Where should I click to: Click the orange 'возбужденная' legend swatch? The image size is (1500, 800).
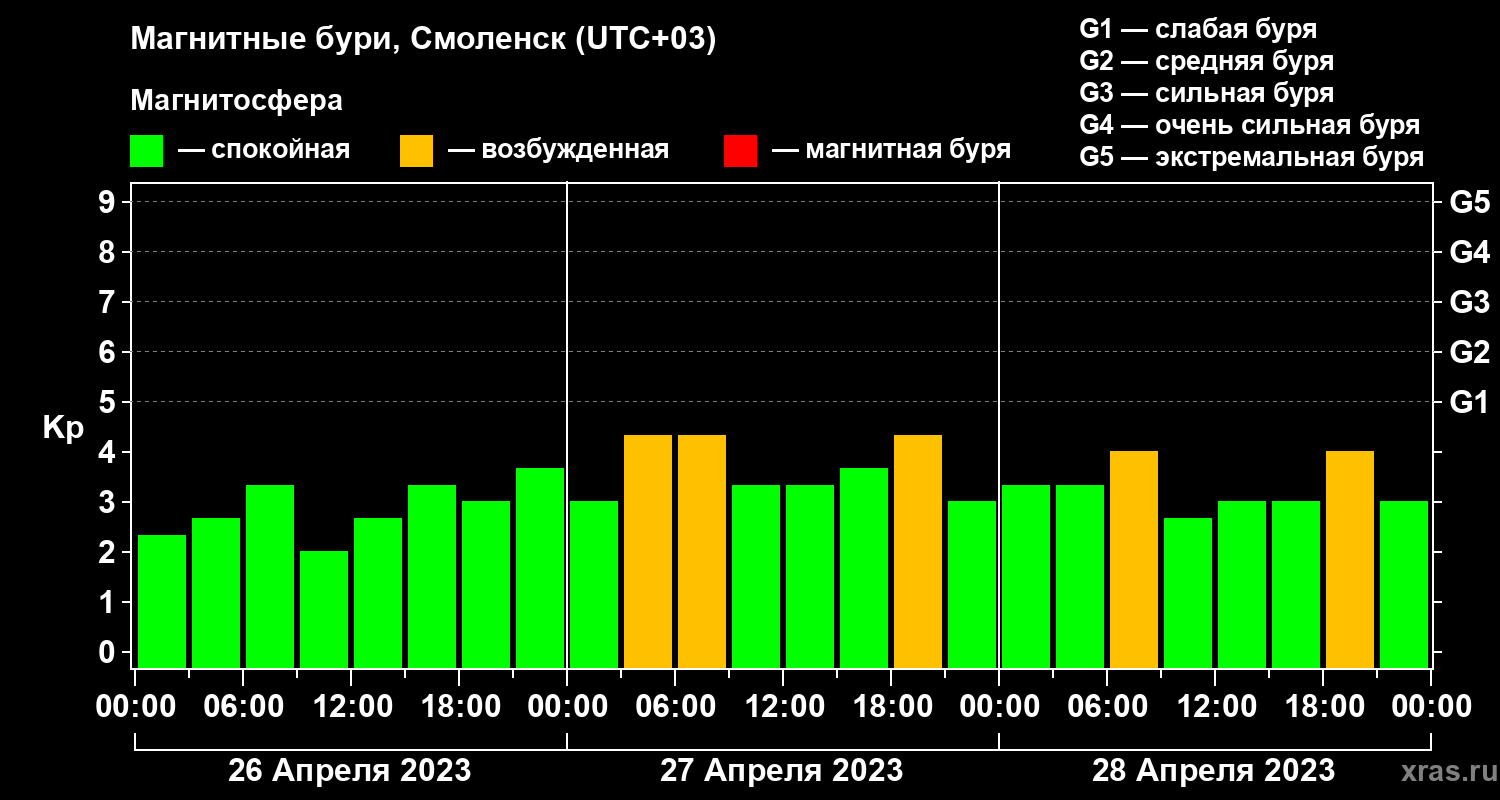(x=417, y=151)
